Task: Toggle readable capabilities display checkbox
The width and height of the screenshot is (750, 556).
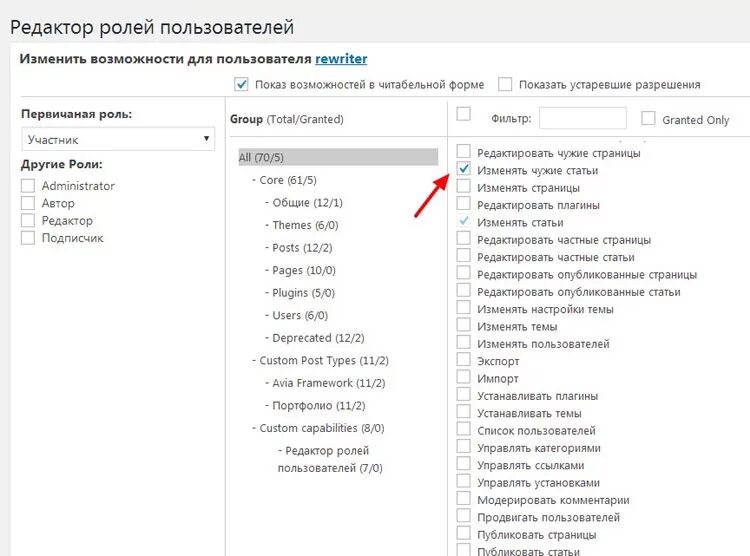Action: tap(241, 85)
